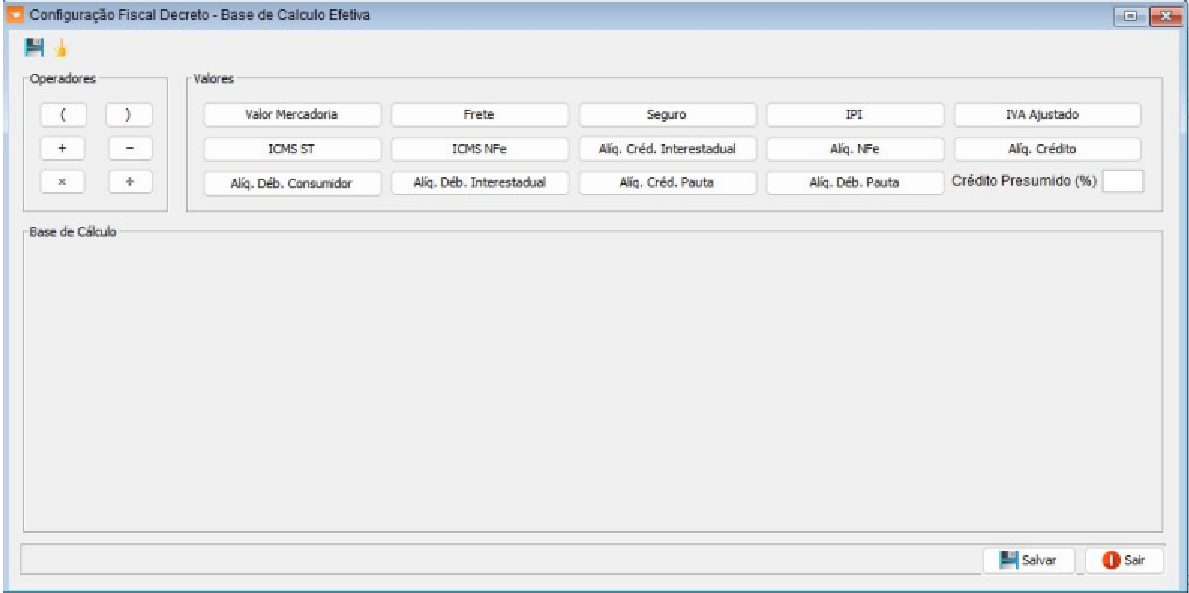Add ICMS ST to the formula
This screenshot has width=1189, height=593.
tap(292, 149)
